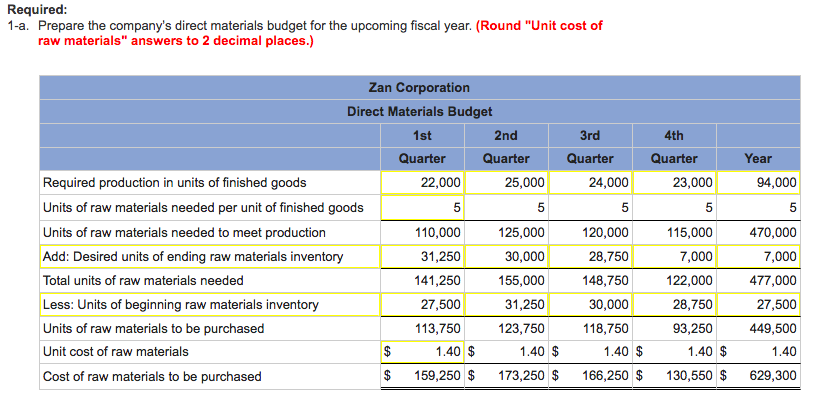Click 3rd Quarter ending inventory cell 28,750
The image size is (826, 408).
pyautogui.click(x=591, y=257)
